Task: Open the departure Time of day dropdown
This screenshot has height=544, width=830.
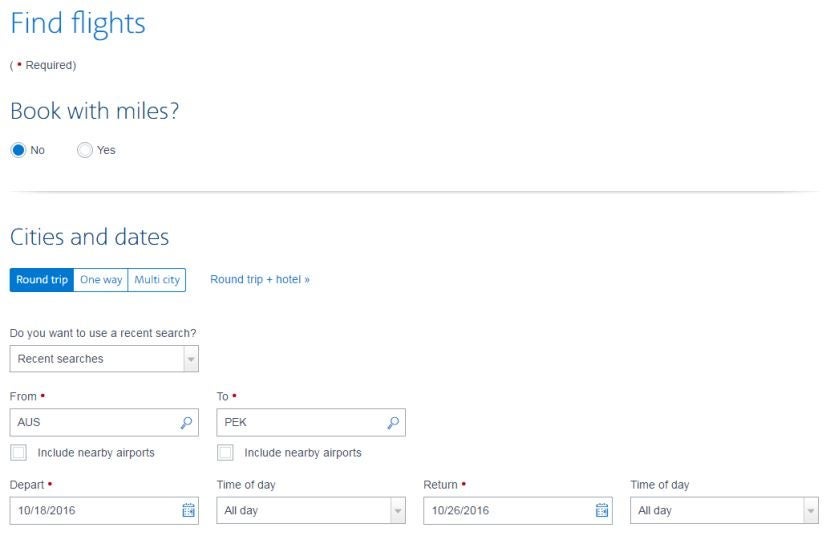Action: (x=311, y=511)
